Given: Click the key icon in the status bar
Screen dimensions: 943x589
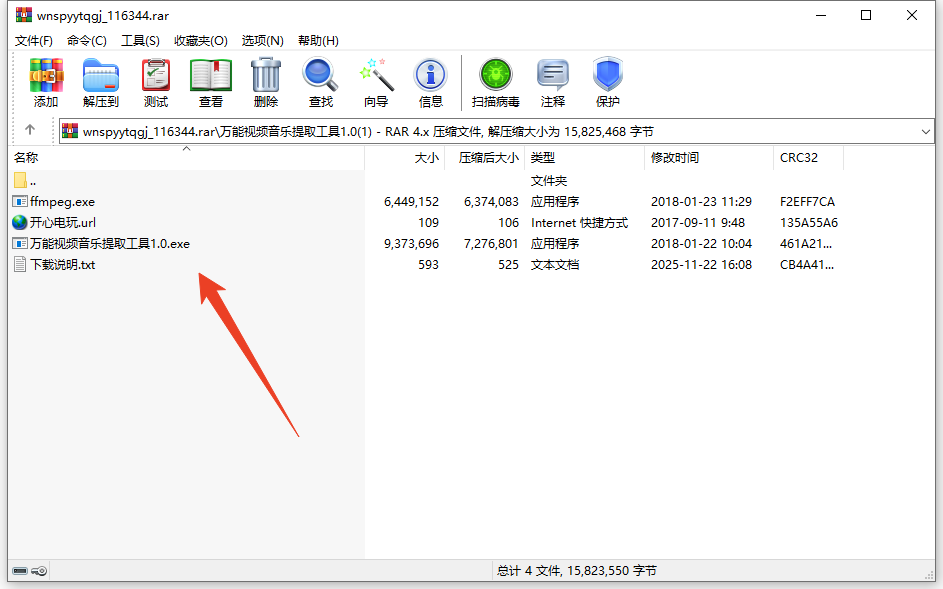Looking at the screenshot, I should click(39, 570).
